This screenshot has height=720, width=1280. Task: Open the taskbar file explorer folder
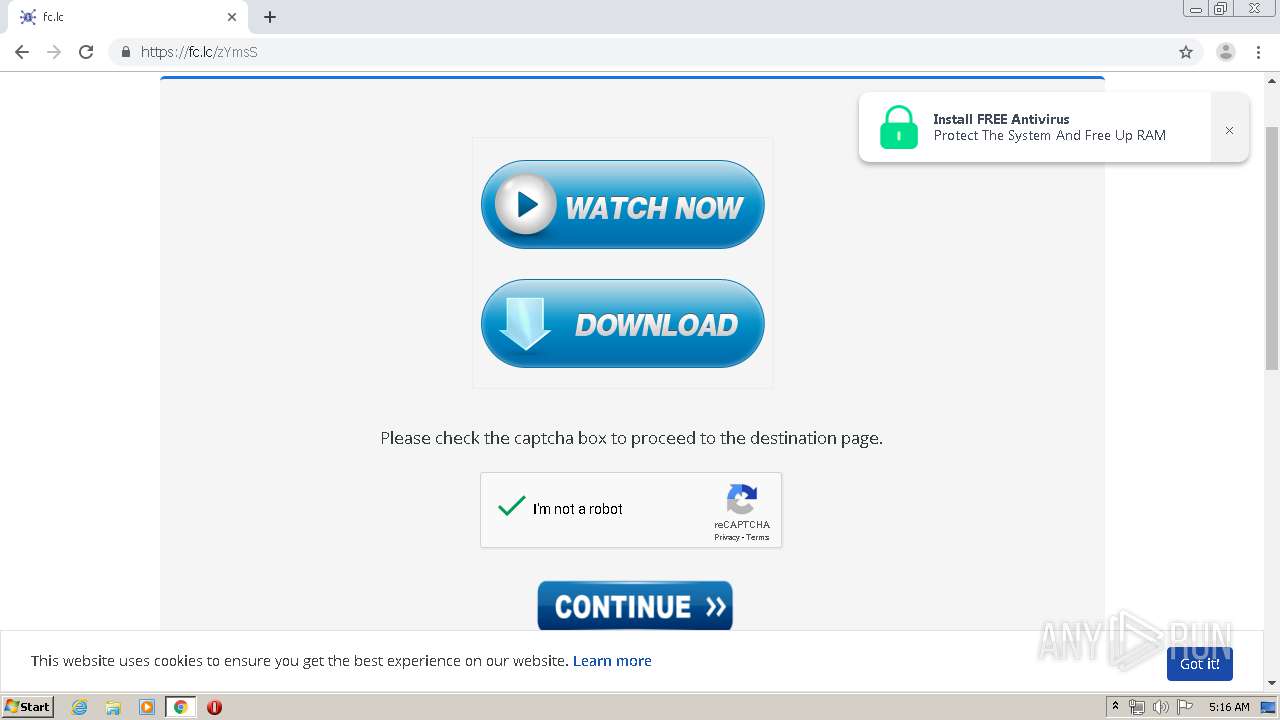tap(113, 707)
